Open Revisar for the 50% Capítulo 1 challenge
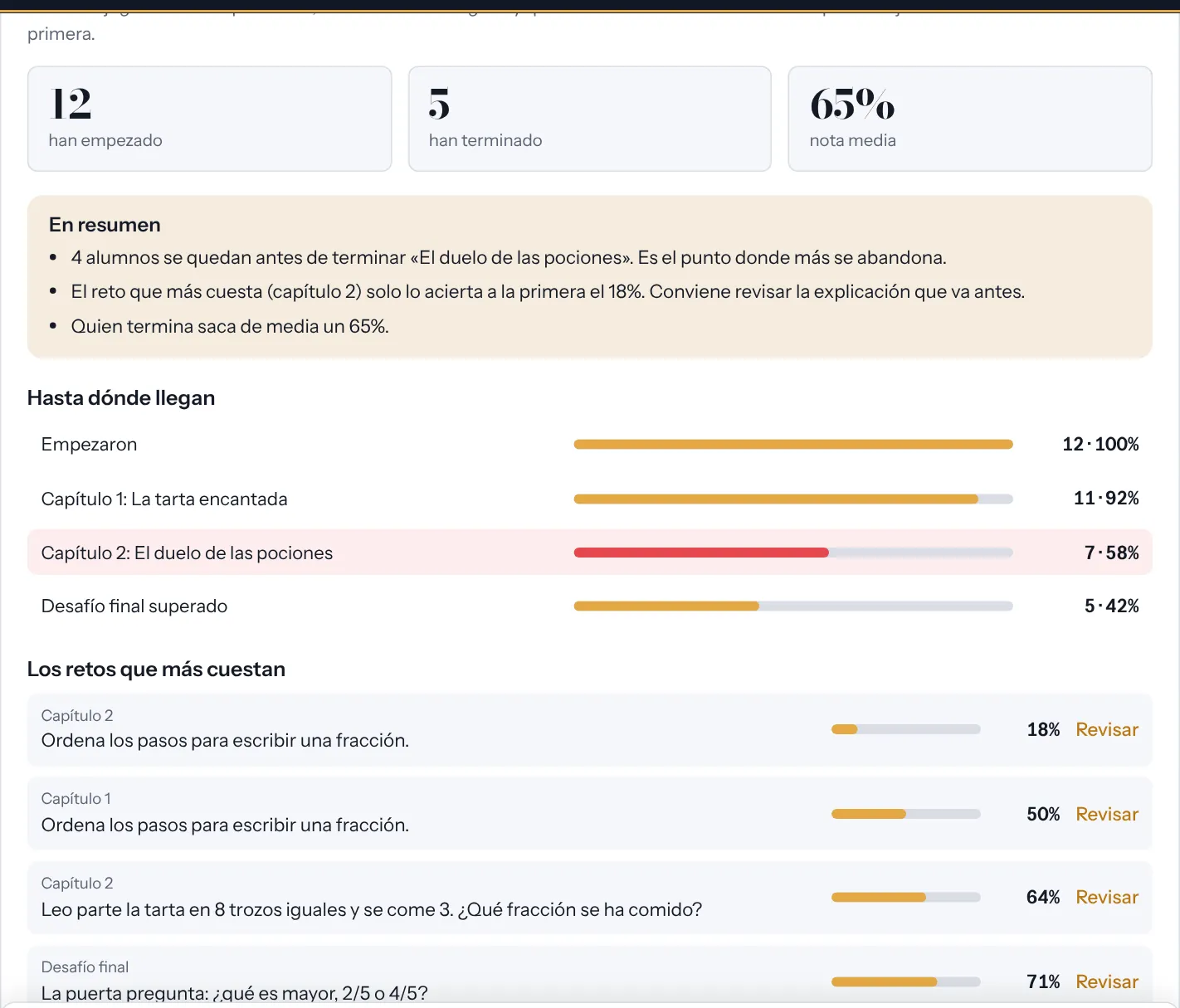Screen dimensions: 1180x1008 coord(1107,814)
